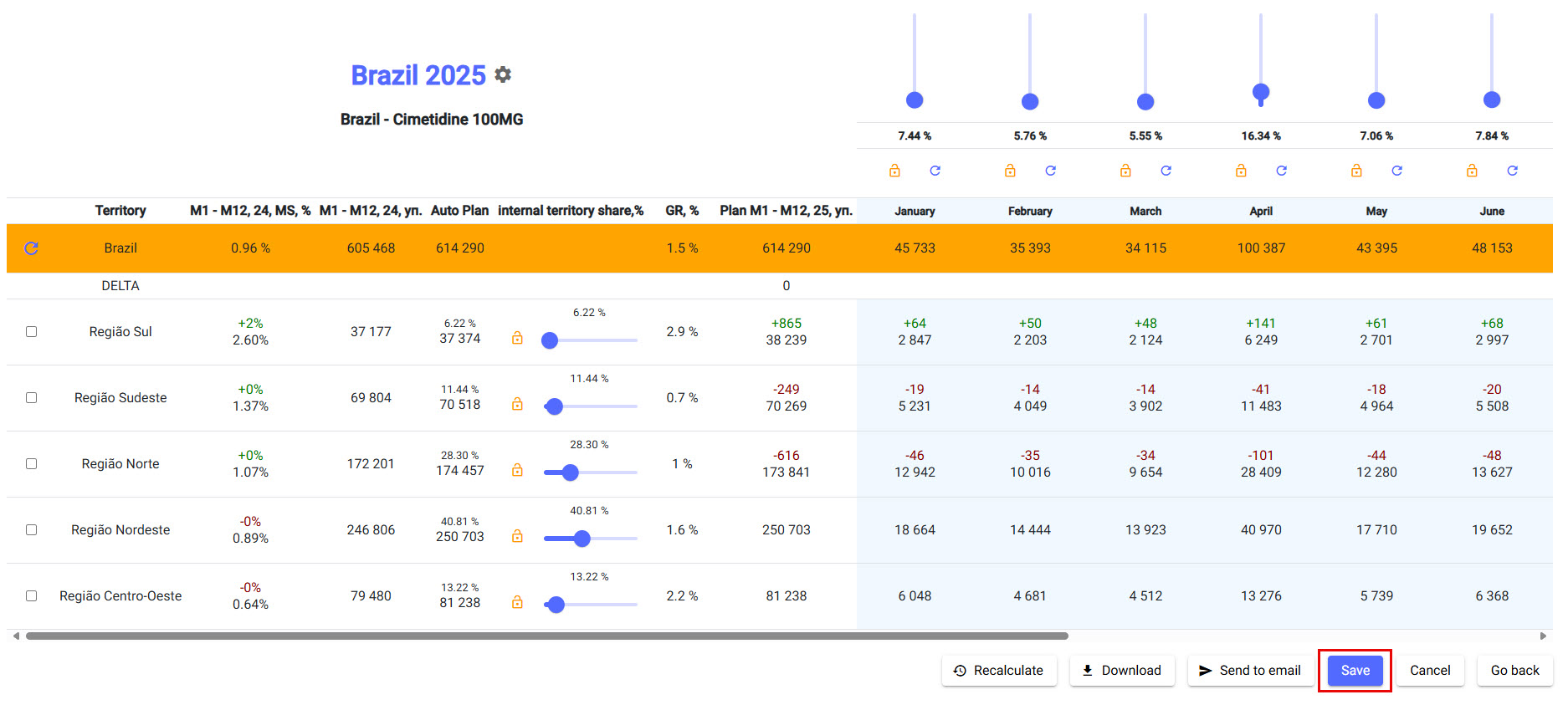The height and width of the screenshot is (710, 1568).
Task: Tick the Região Centro-Oeste checkbox
Action: (x=31, y=596)
